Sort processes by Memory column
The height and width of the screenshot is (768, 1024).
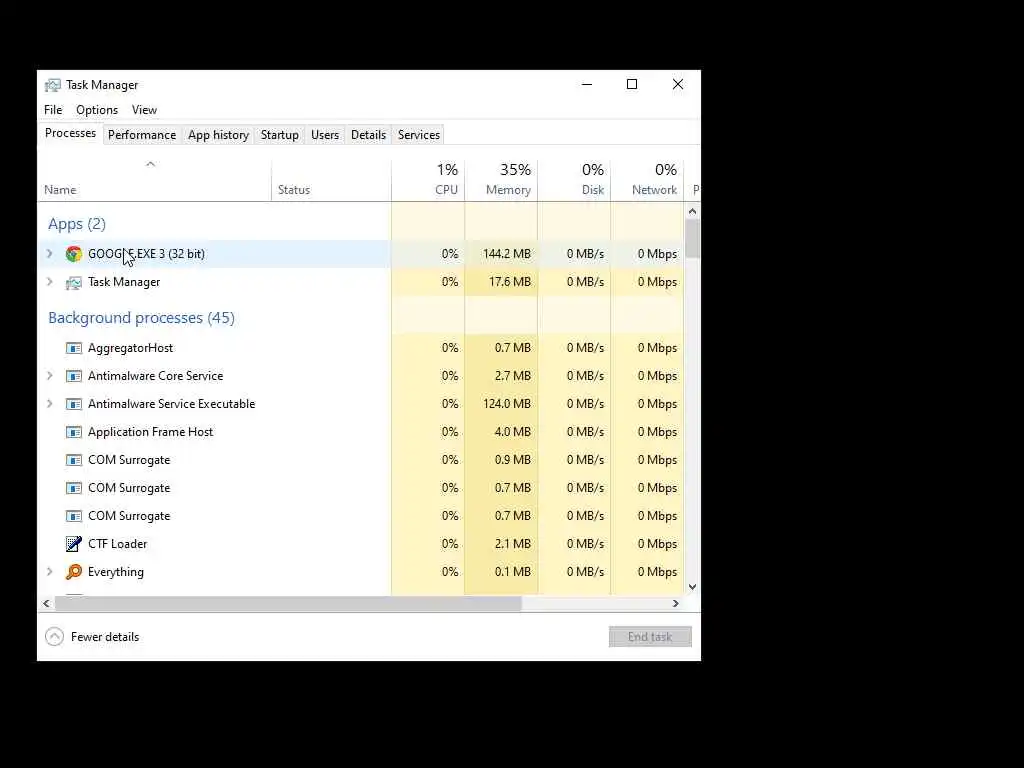click(501, 180)
